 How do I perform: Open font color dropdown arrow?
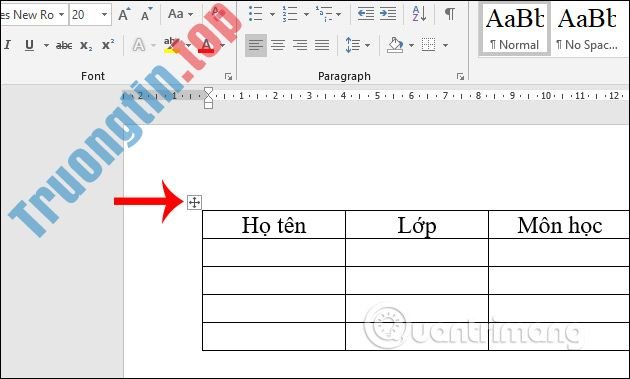click(223, 45)
